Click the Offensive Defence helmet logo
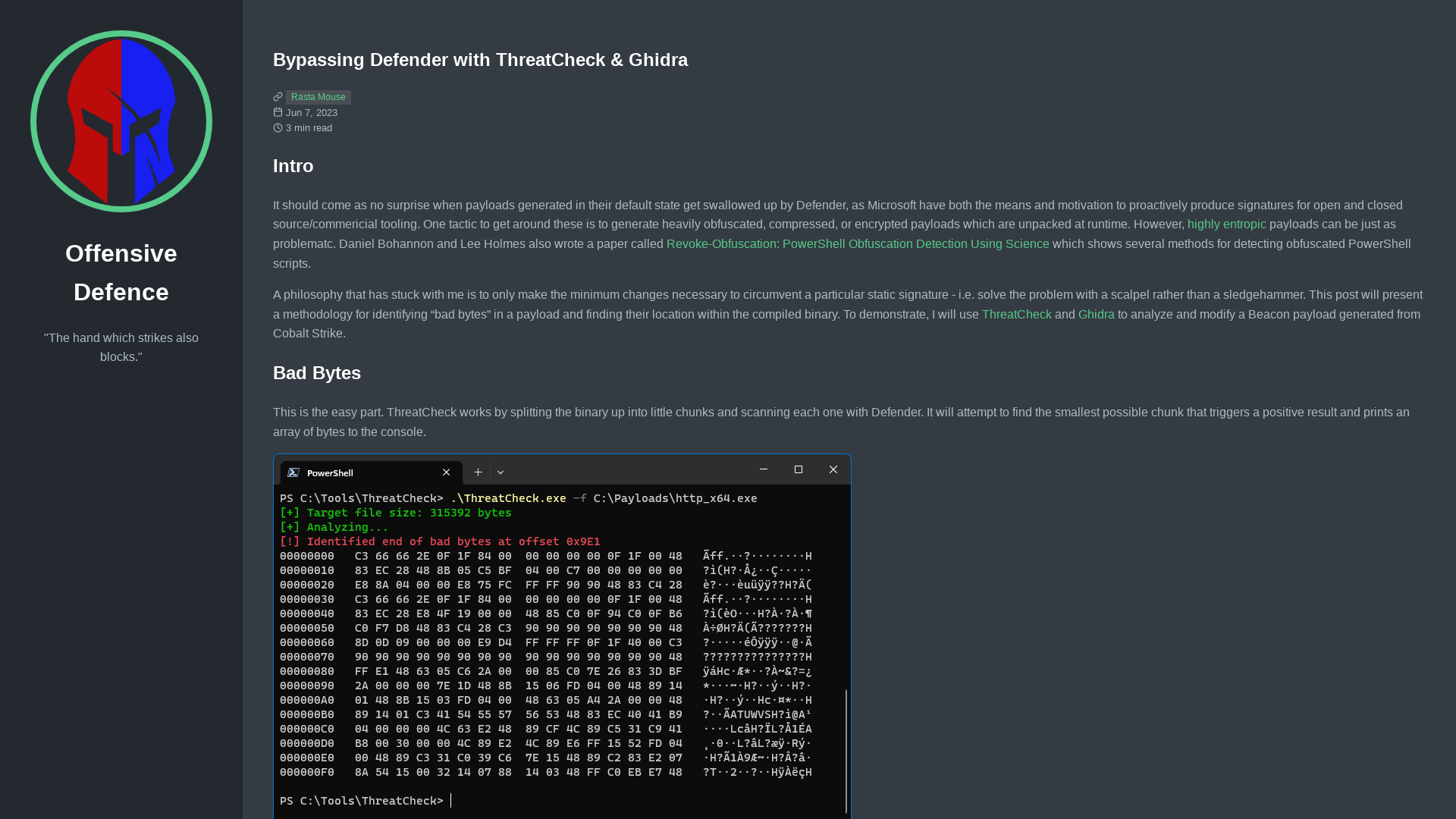 click(x=121, y=121)
